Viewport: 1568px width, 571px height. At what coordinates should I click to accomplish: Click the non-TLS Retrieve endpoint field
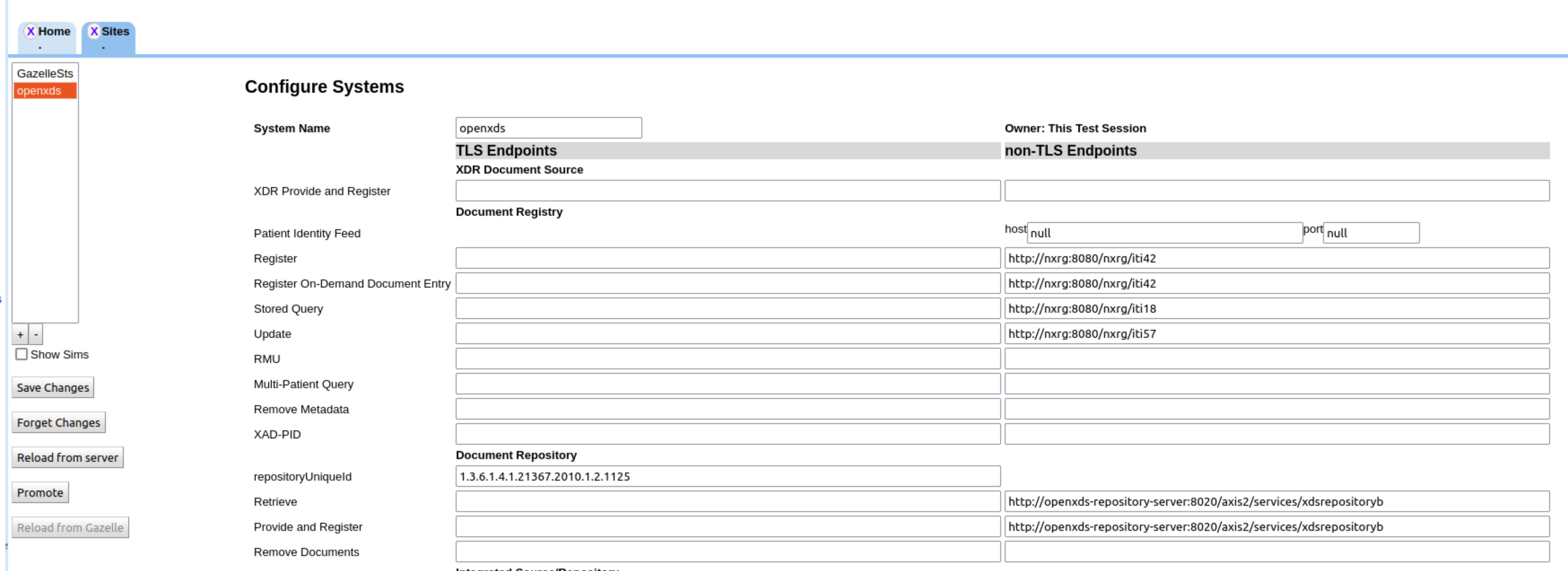[x=1276, y=502]
